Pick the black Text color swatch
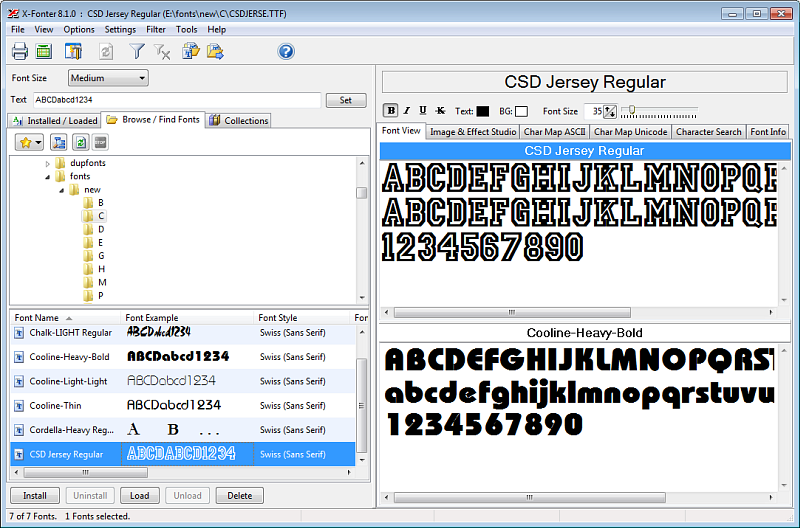The width and height of the screenshot is (800, 528). (x=482, y=111)
